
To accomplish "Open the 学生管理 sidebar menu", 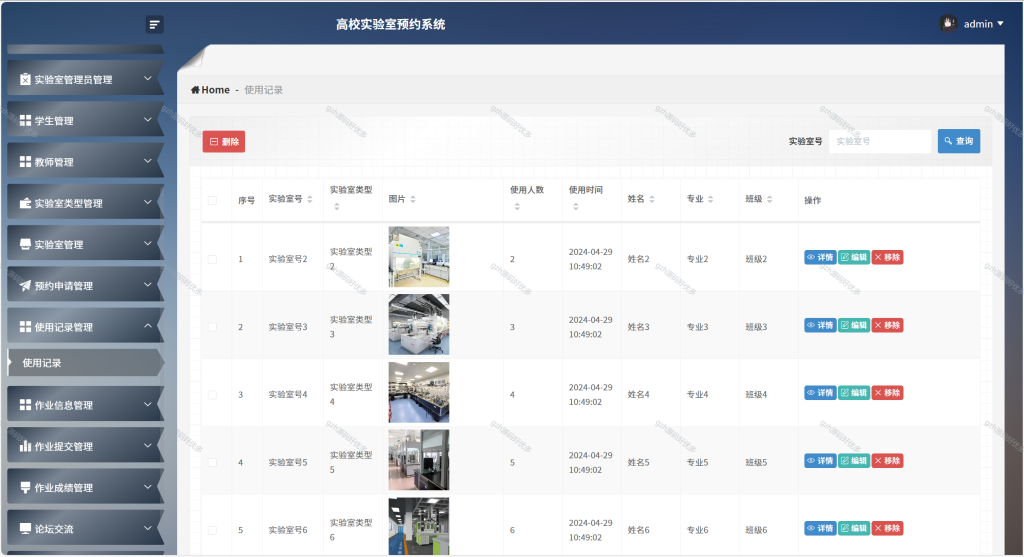I will (86, 120).
